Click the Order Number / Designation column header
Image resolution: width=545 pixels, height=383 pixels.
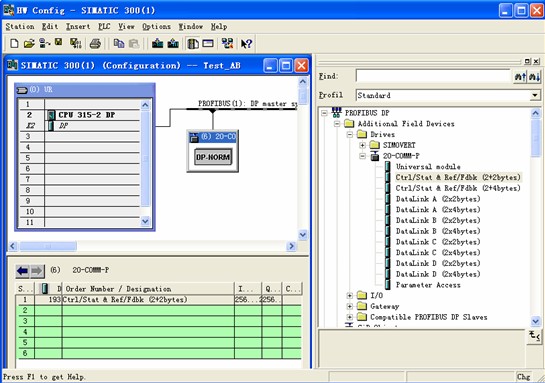point(148,288)
